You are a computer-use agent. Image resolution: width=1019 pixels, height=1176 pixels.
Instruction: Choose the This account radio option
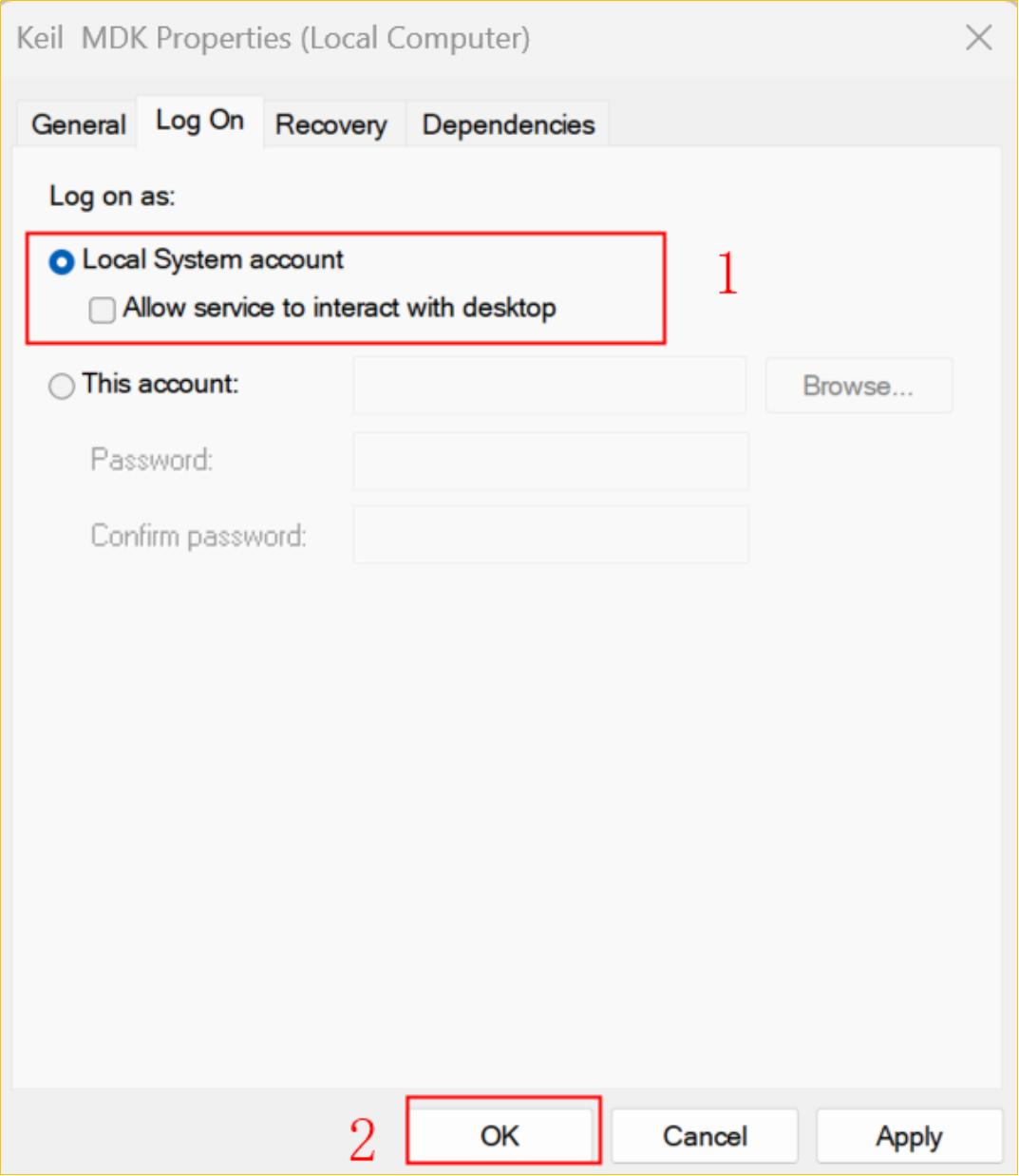pyautogui.click(x=62, y=387)
